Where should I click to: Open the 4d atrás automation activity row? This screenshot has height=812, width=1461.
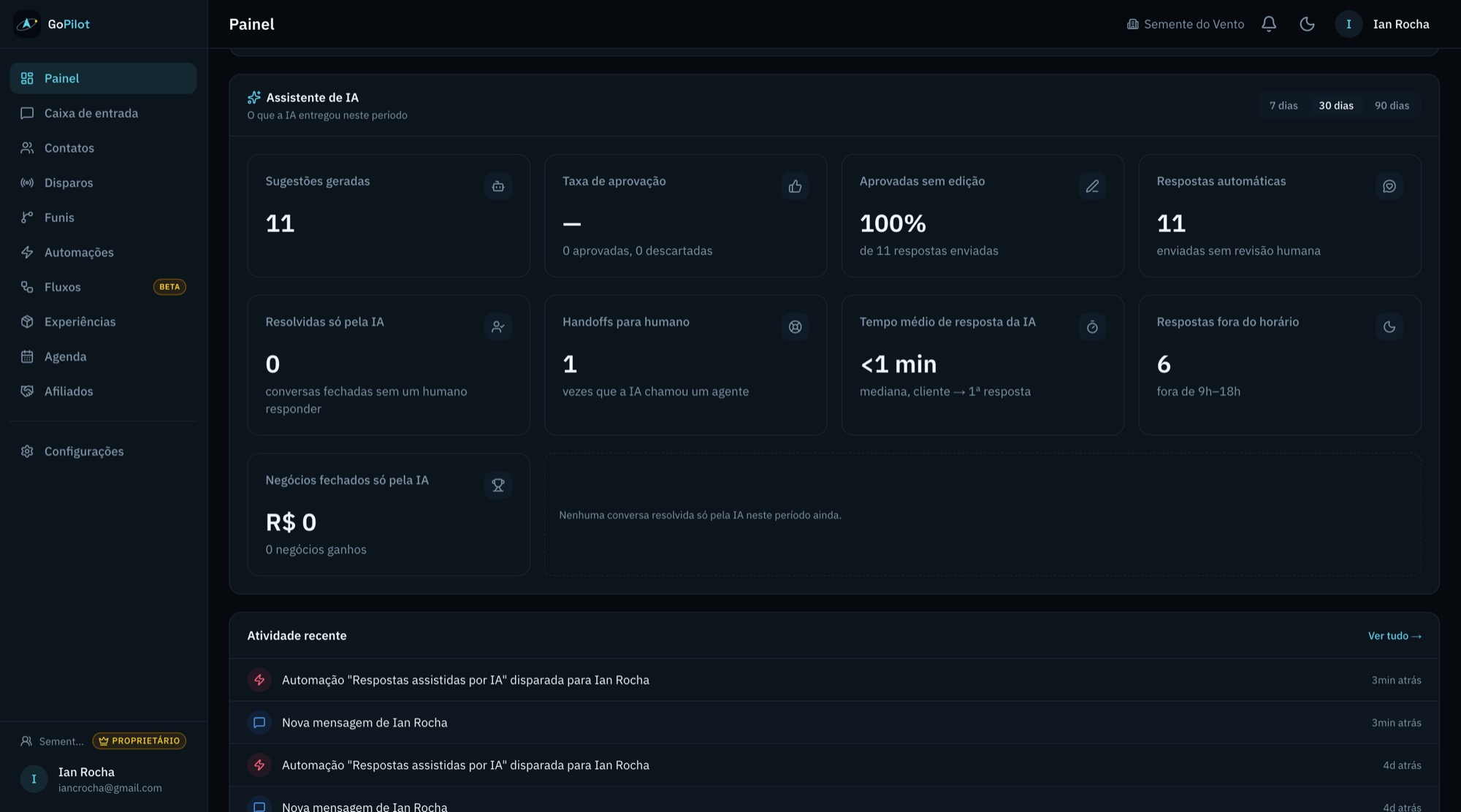(x=834, y=765)
